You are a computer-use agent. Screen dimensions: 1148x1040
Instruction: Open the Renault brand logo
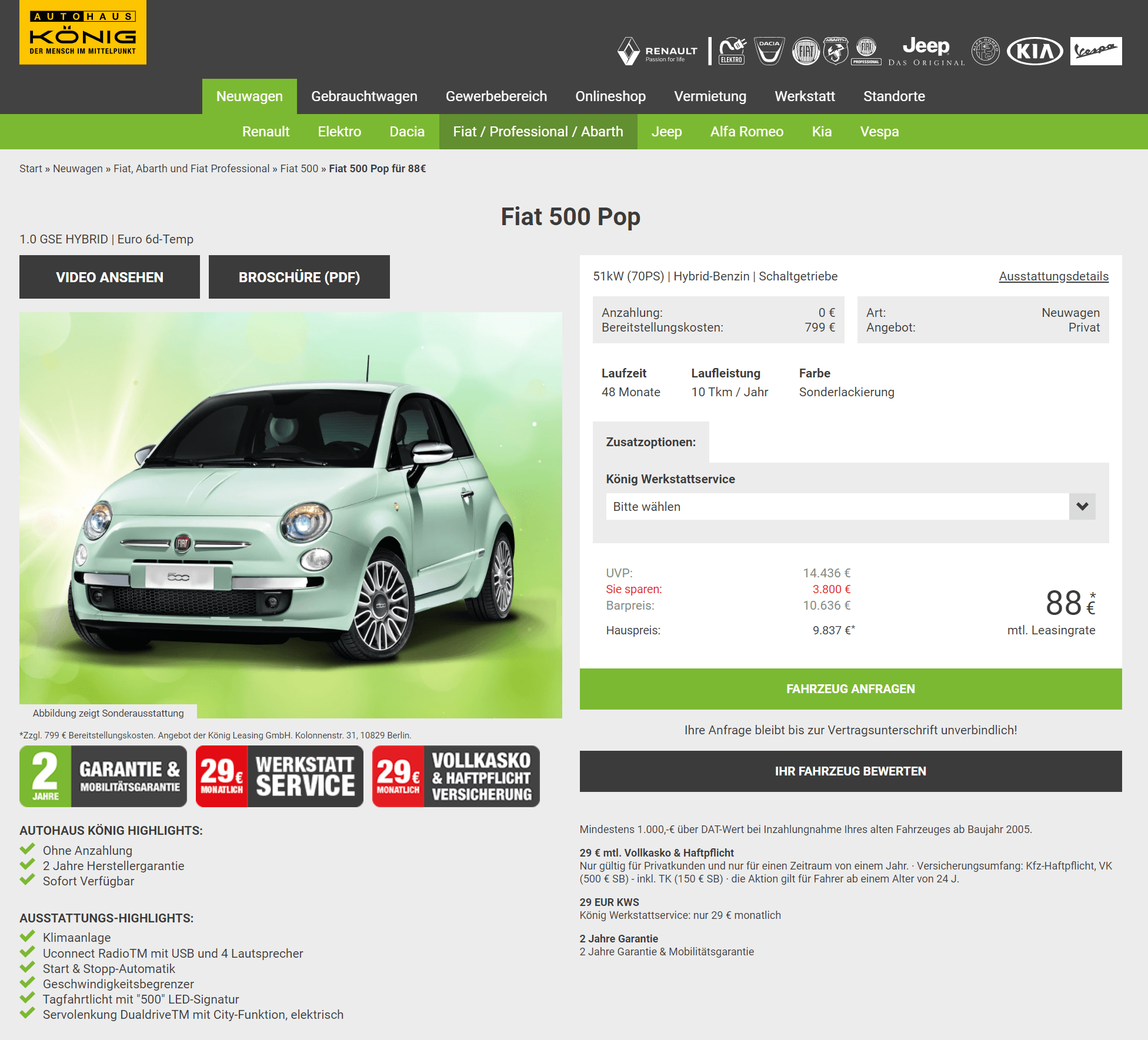[658, 51]
